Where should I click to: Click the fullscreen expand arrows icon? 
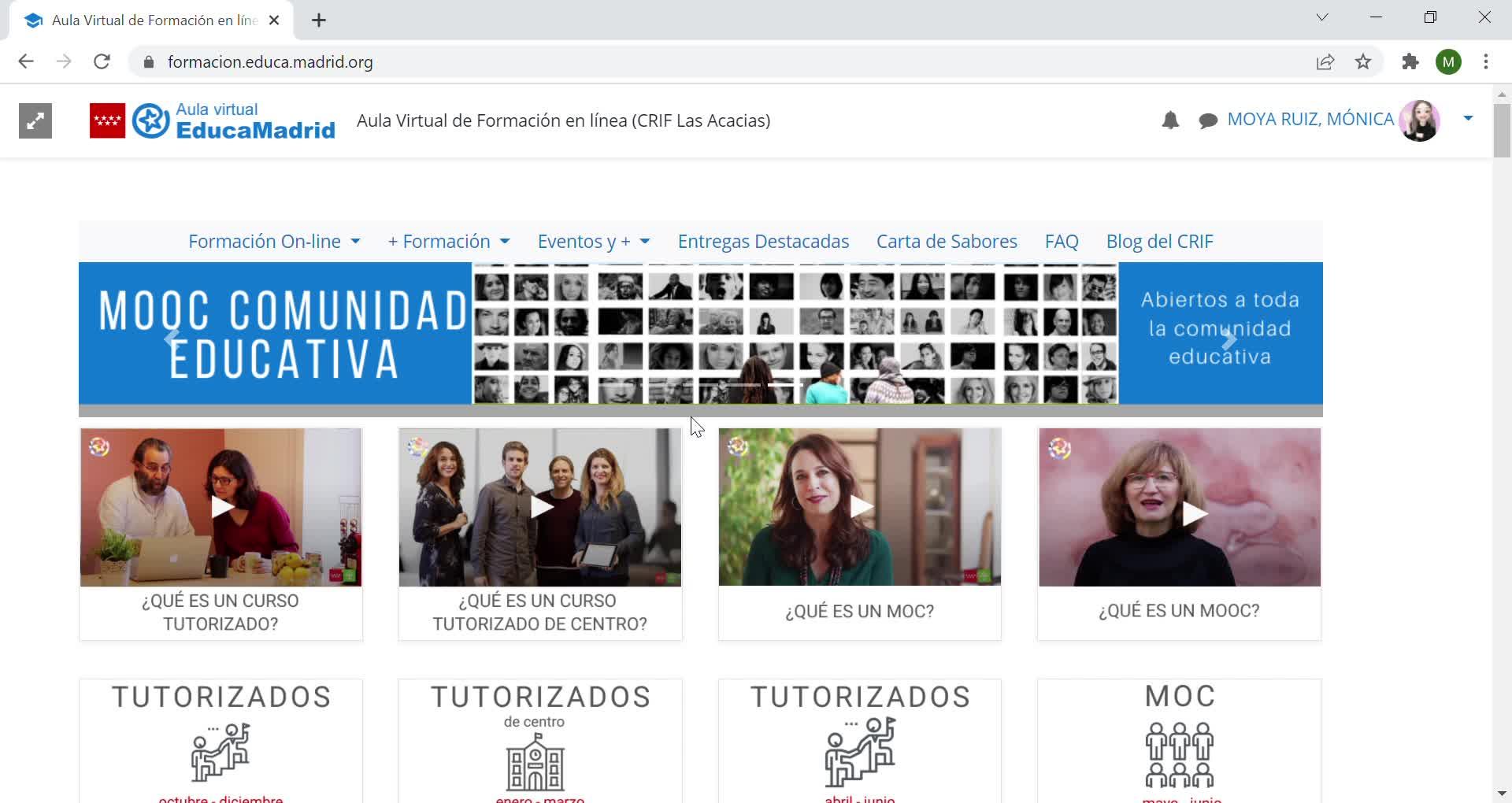pos(35,120)
